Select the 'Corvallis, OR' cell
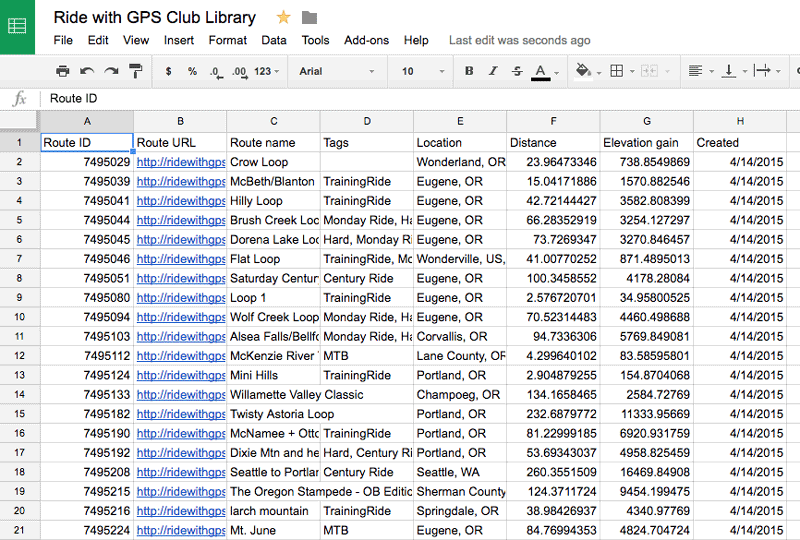The width and height of the screenshot is (800, 540). pos(460,336)
